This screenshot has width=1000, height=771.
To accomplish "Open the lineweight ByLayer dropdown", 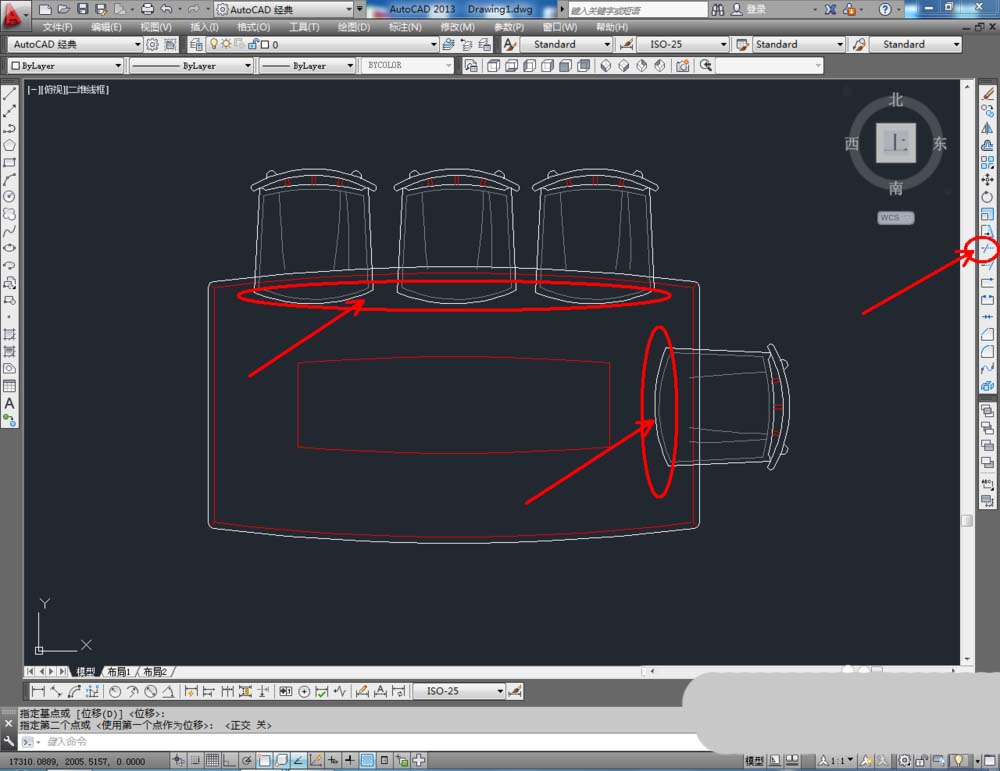I will pyautogui.click(x=307, y=66).
